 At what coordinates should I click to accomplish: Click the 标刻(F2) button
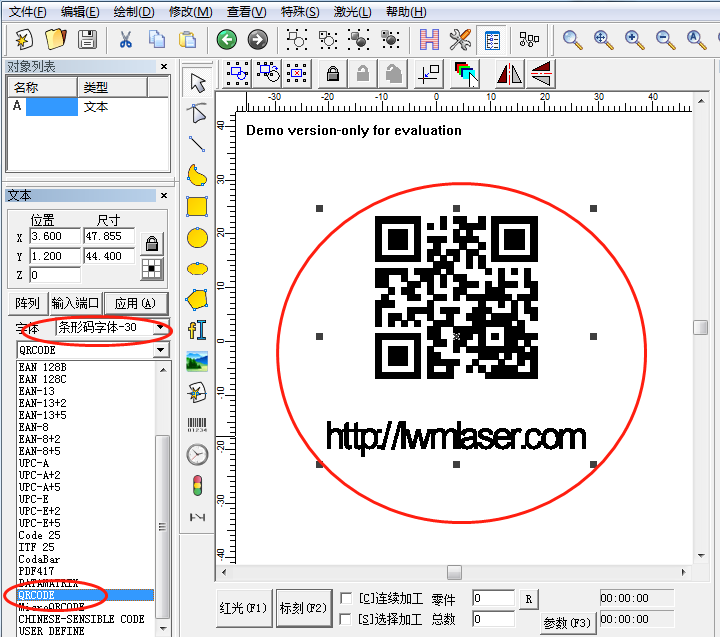(x=304, y=608)
